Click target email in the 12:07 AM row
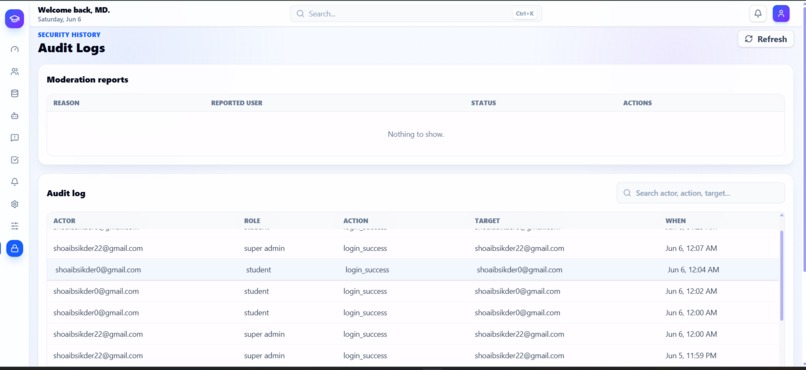The height and width of the screenshot is (370, 806). [519, 248]
